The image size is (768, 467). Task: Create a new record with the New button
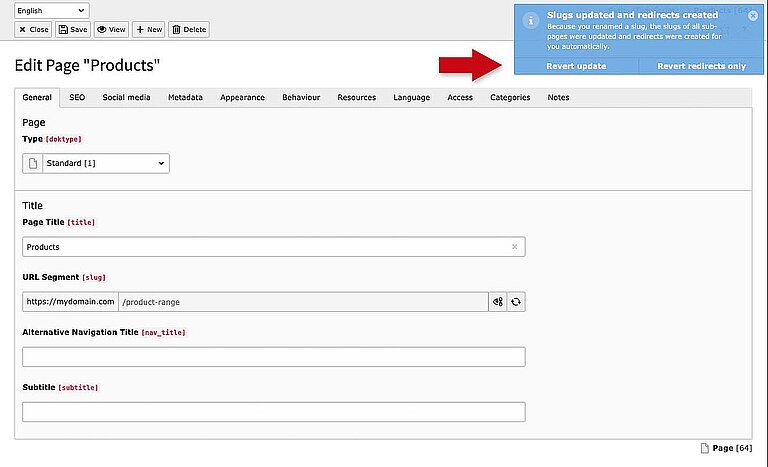[x=148, y=29]
